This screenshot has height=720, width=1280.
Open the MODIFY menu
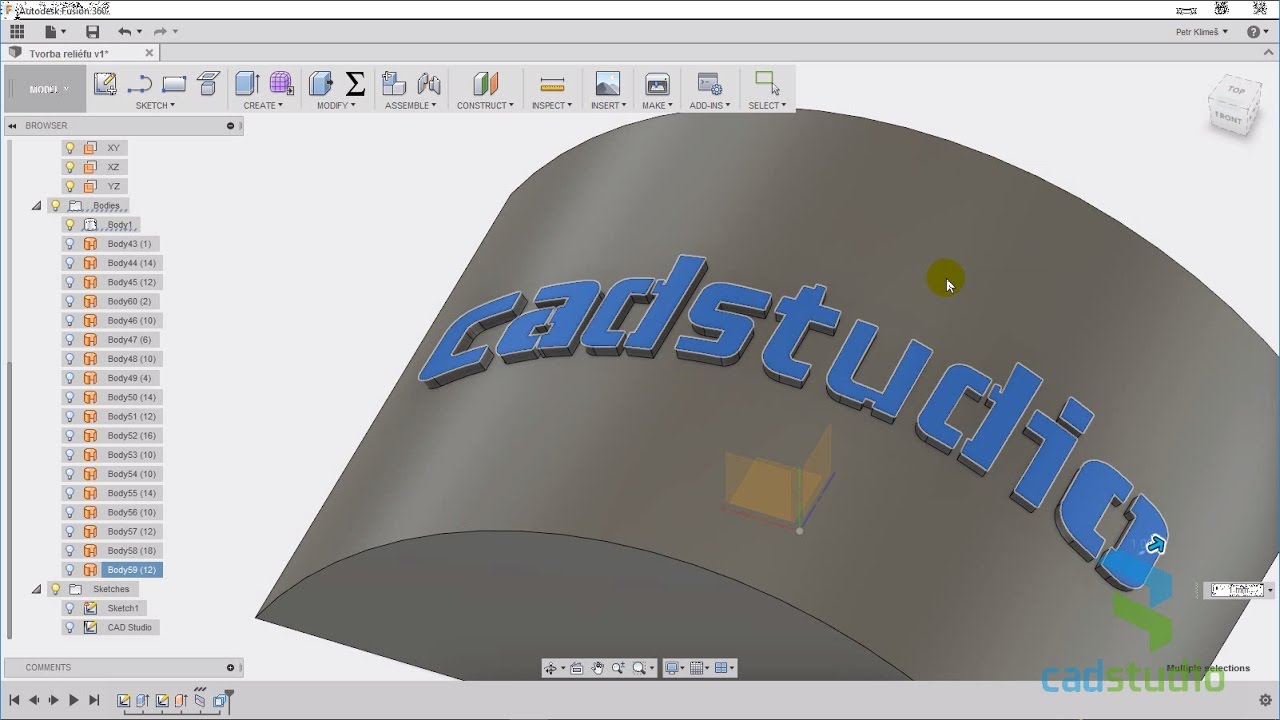pyautogui.click(x=336, y=105)
